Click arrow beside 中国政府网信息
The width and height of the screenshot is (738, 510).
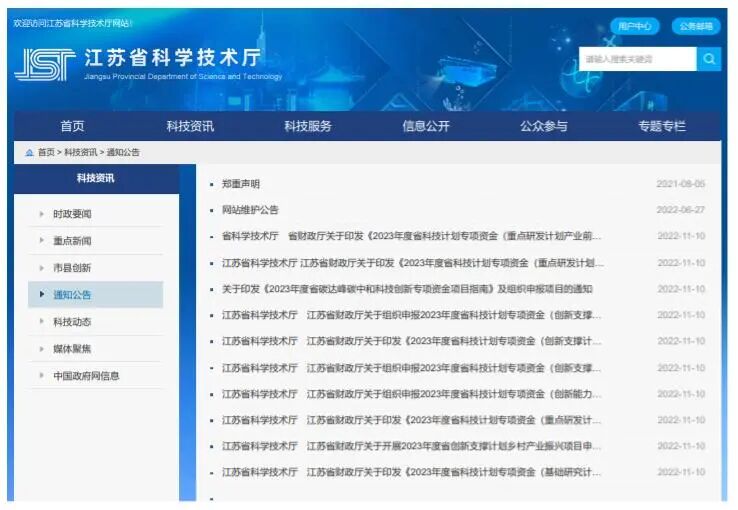click(42, 375)
